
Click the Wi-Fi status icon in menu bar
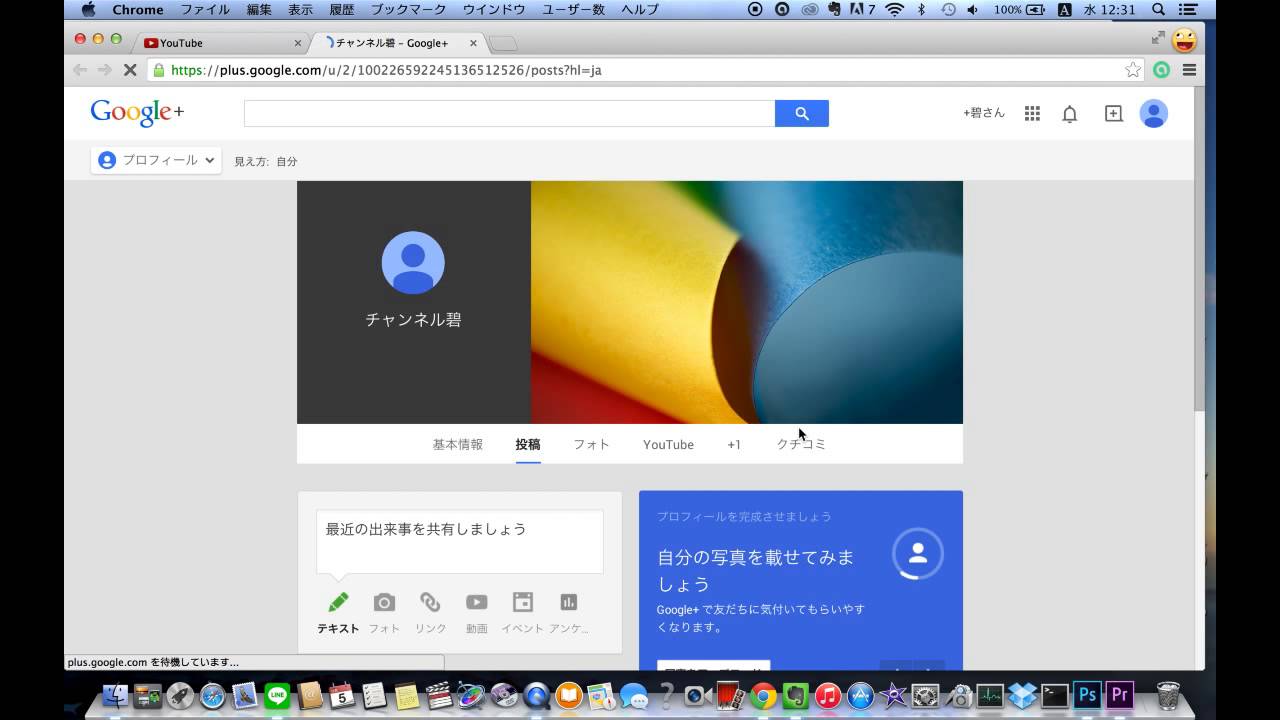894,9
